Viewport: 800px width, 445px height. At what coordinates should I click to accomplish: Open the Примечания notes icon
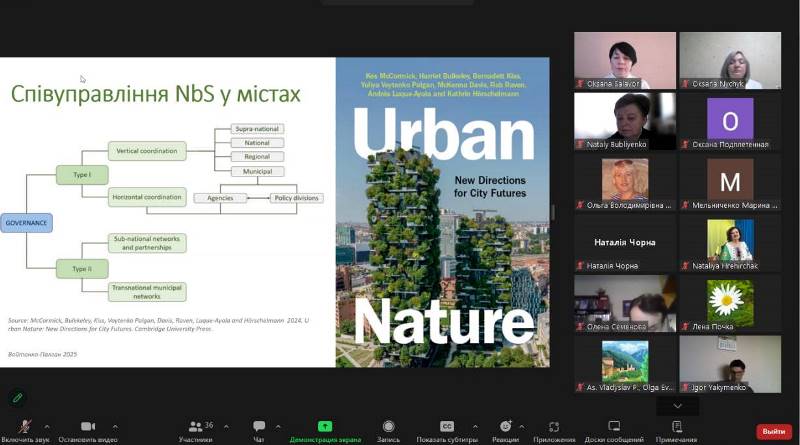[x=677, y=427]
